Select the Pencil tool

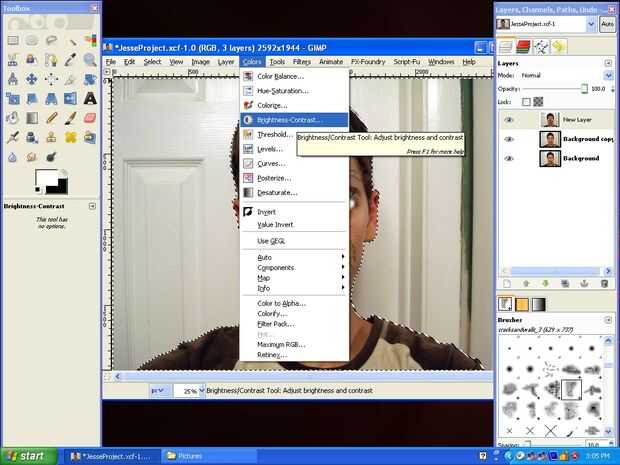click(x=51, y=118)
